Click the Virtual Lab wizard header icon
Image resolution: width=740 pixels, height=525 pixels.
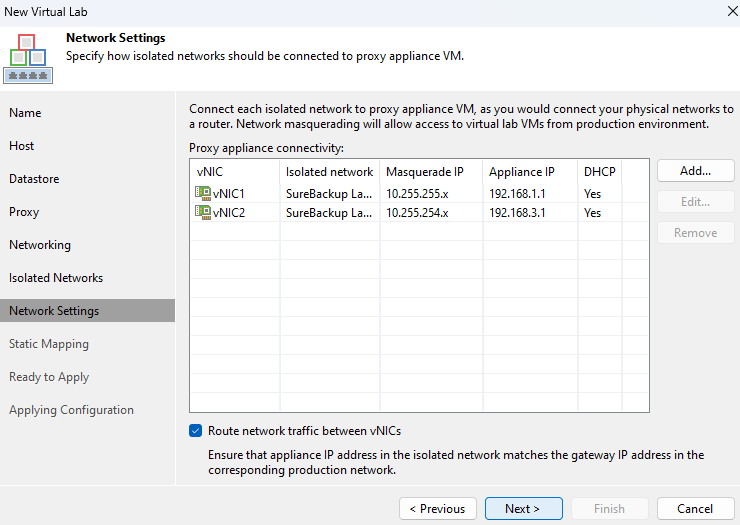click(28, 59)
